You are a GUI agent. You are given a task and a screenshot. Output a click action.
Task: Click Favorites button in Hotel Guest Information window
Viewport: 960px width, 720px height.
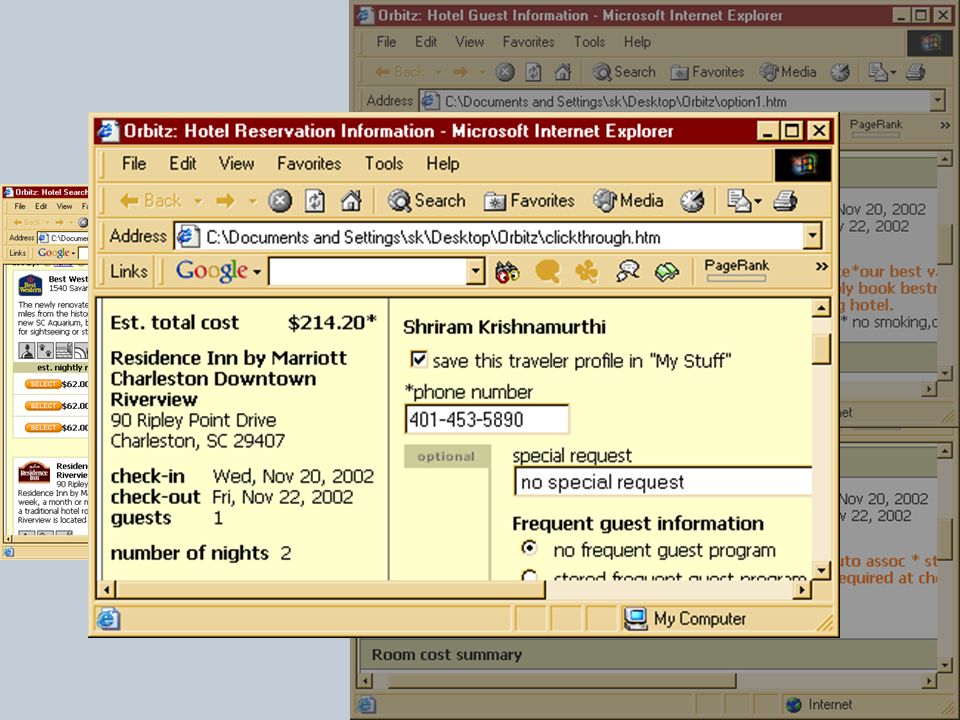[x=707, y=72]
